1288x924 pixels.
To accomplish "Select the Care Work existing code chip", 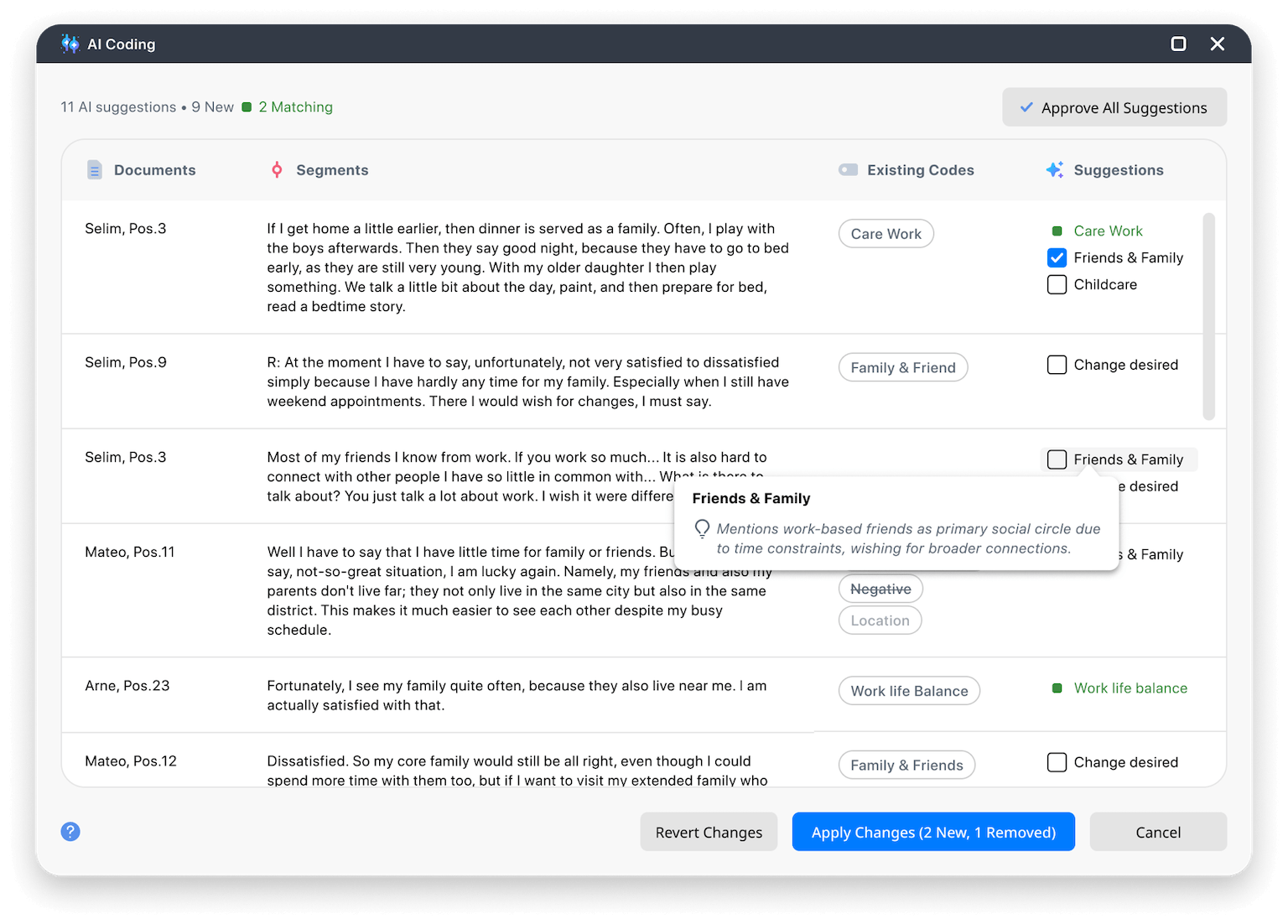I will coord(885,233).
